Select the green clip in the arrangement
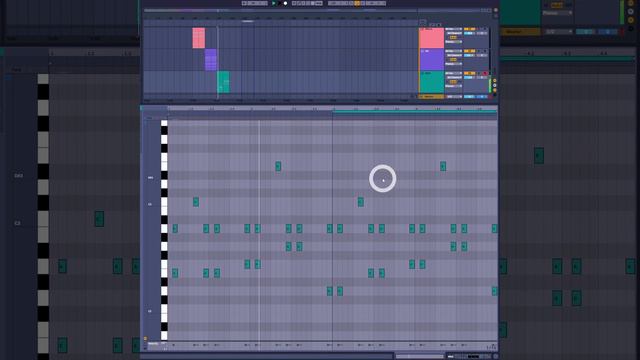 point(223,82)
